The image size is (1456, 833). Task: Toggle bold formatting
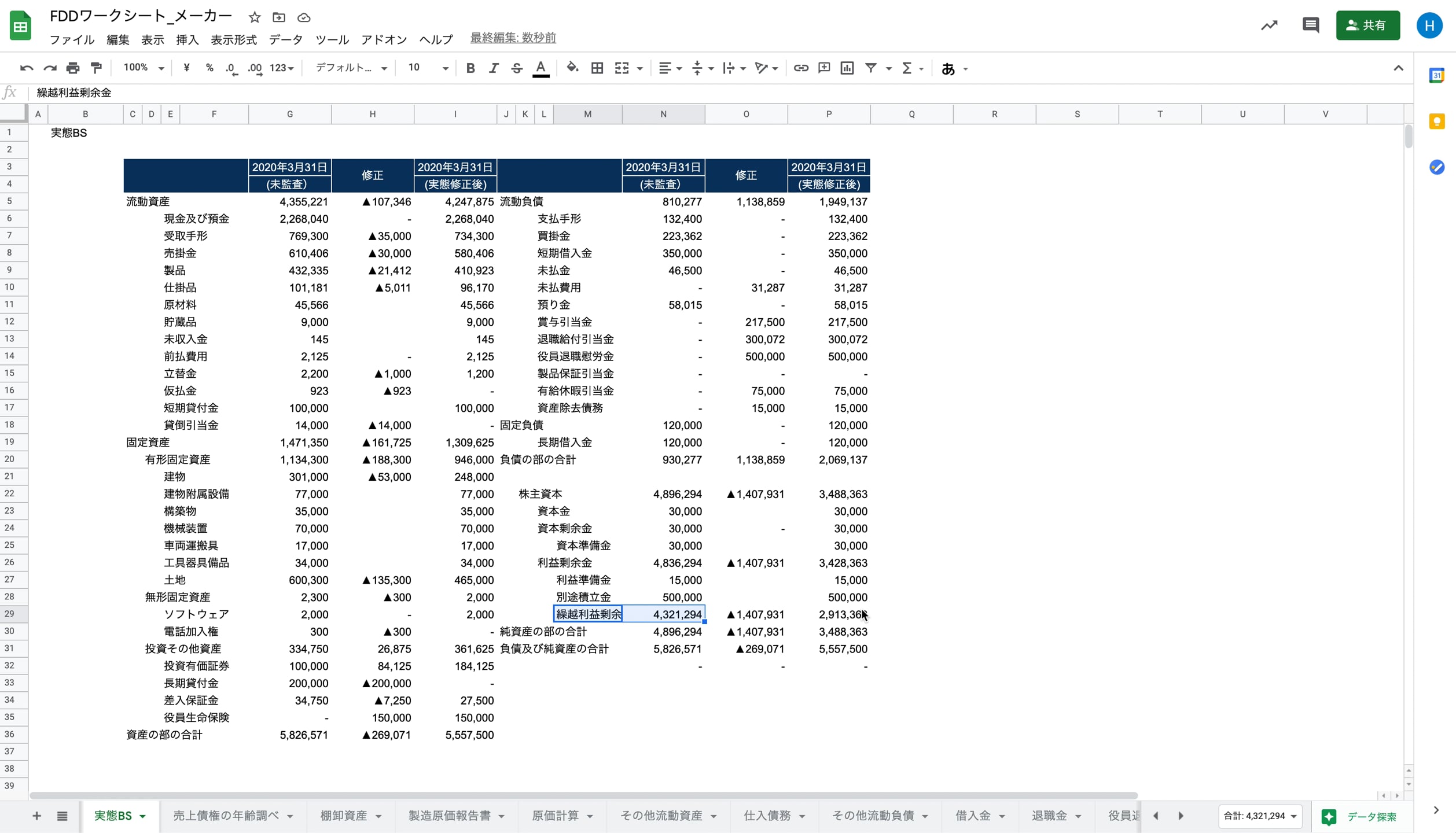click(470, 68)
